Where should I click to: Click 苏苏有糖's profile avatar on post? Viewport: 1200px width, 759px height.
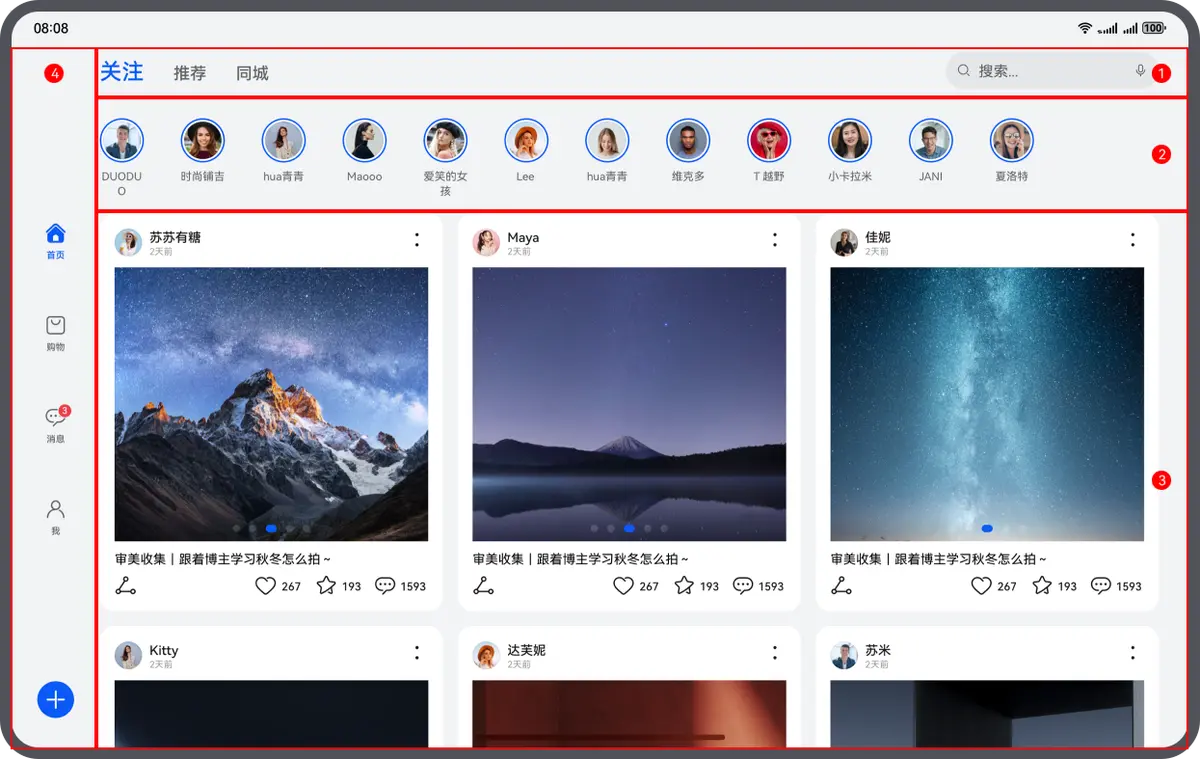pyautogui.click(x=128, y=242)
